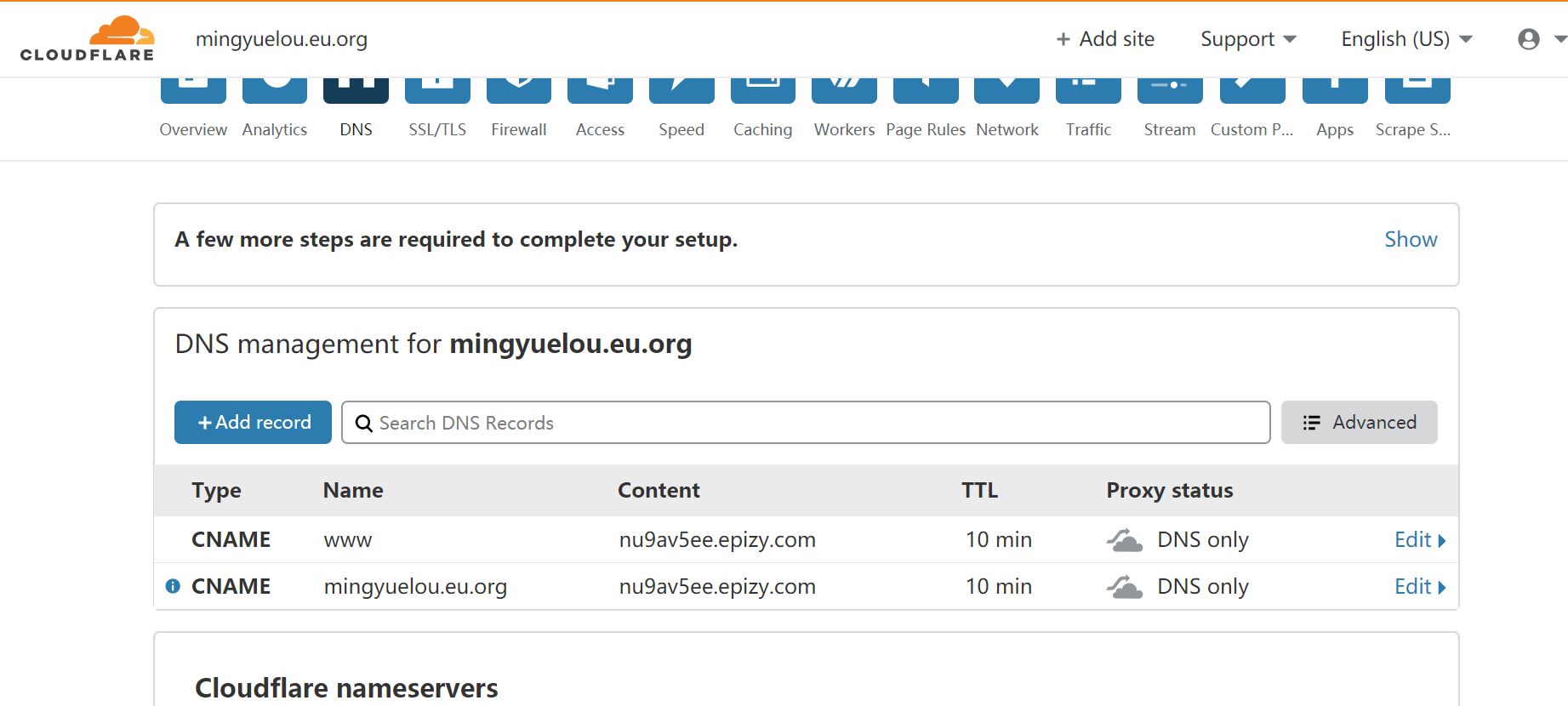Switch to the Overview tab label
The width and height of the screenshot is (1568, 706).
[x=193, y=129]
